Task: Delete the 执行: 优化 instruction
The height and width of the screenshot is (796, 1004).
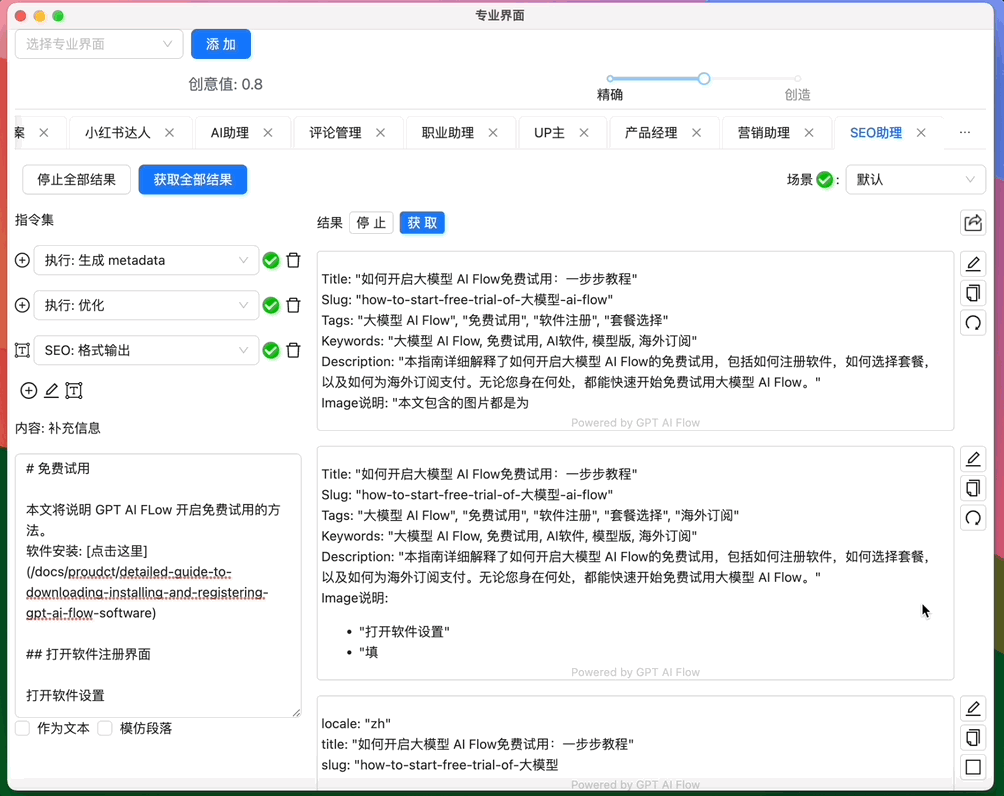Action: pos(293,305)
